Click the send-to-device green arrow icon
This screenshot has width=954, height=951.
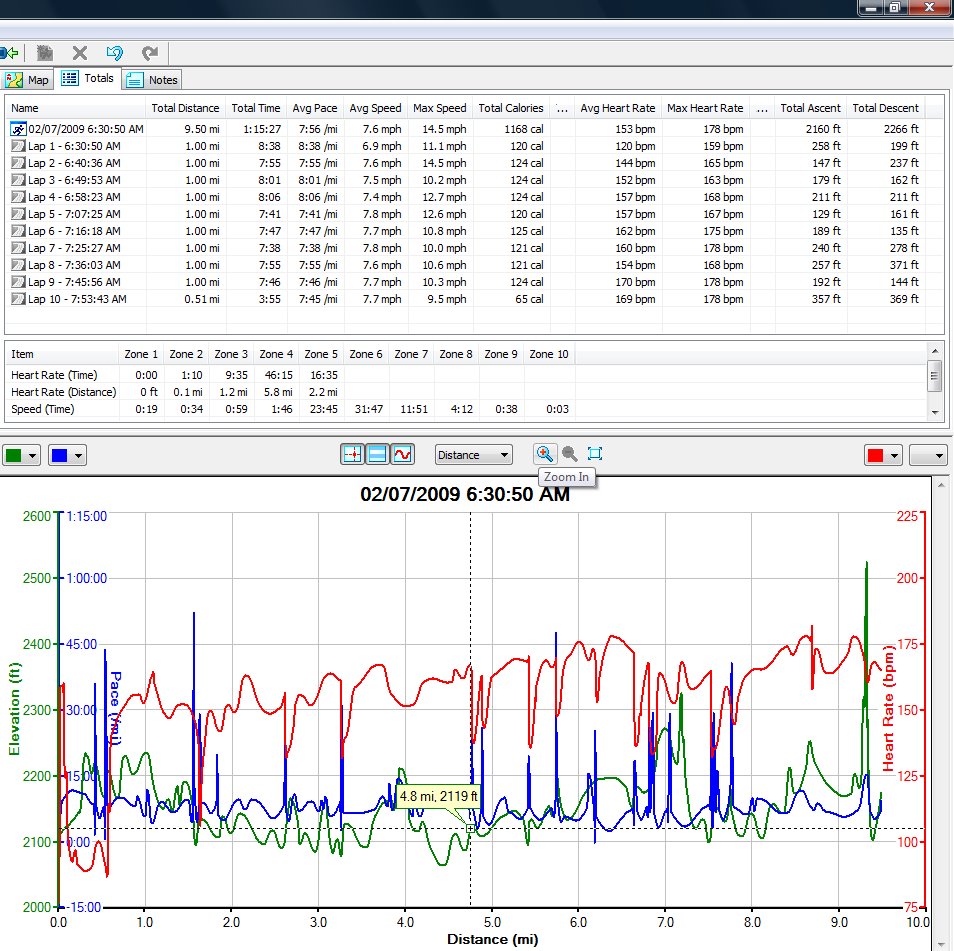9,54
